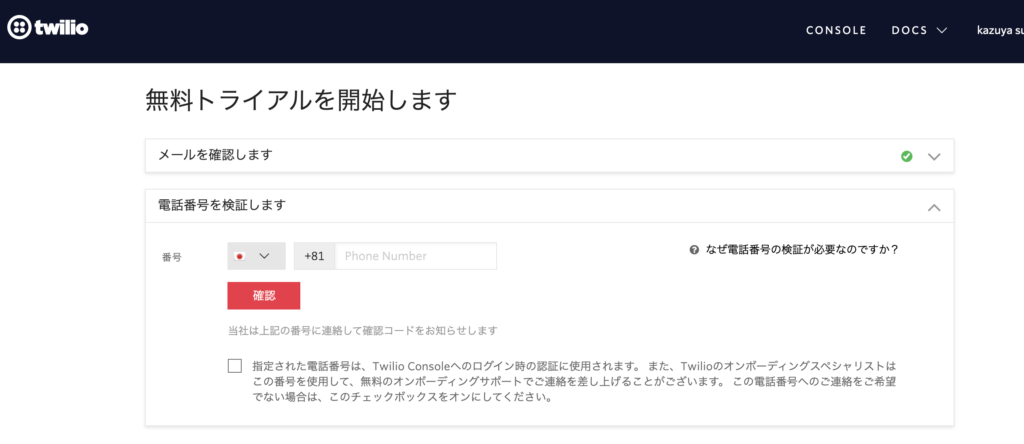
Task: Click the Phone Number input field
Action: (416, 256)
